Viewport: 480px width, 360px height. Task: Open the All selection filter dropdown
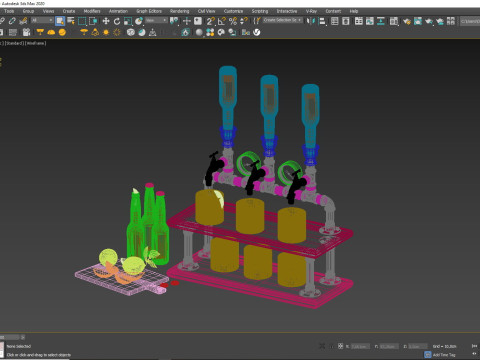[42, 21]
